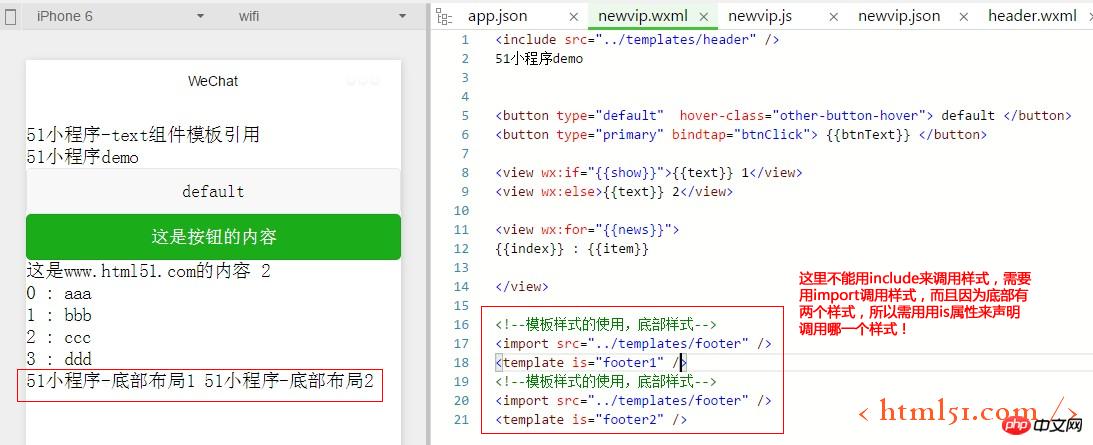Image resolution: width=1093 pixels, height=445 pixels.
Task: Place cursor on the footer2 template line
Action: click(x=591, y=419)
